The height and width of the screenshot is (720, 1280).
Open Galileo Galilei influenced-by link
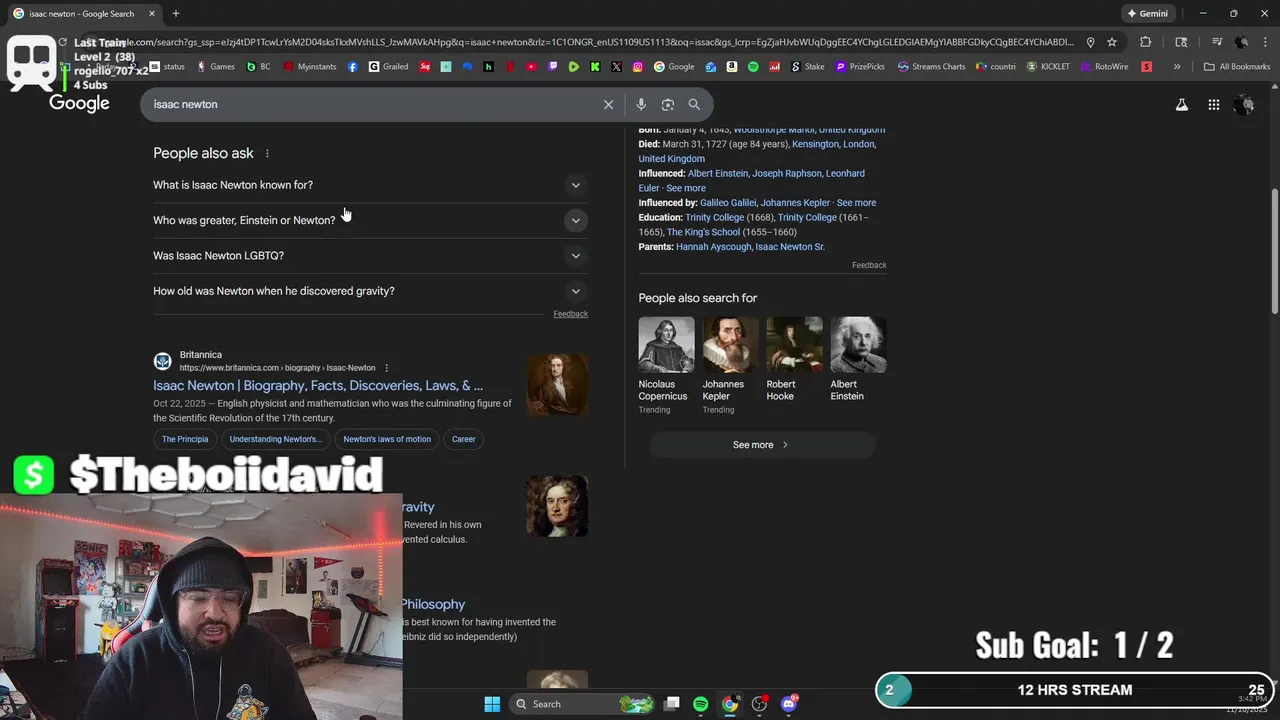(x=728, y=203)
